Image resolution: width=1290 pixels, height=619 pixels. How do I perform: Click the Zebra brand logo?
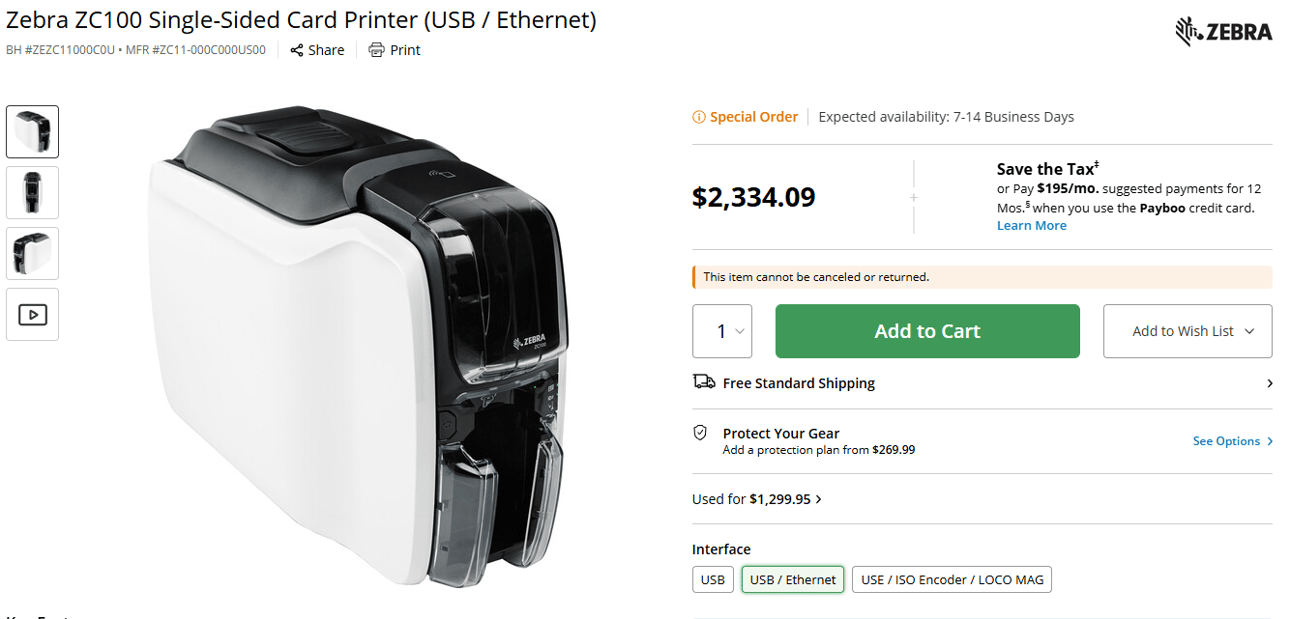point(1223,31)
